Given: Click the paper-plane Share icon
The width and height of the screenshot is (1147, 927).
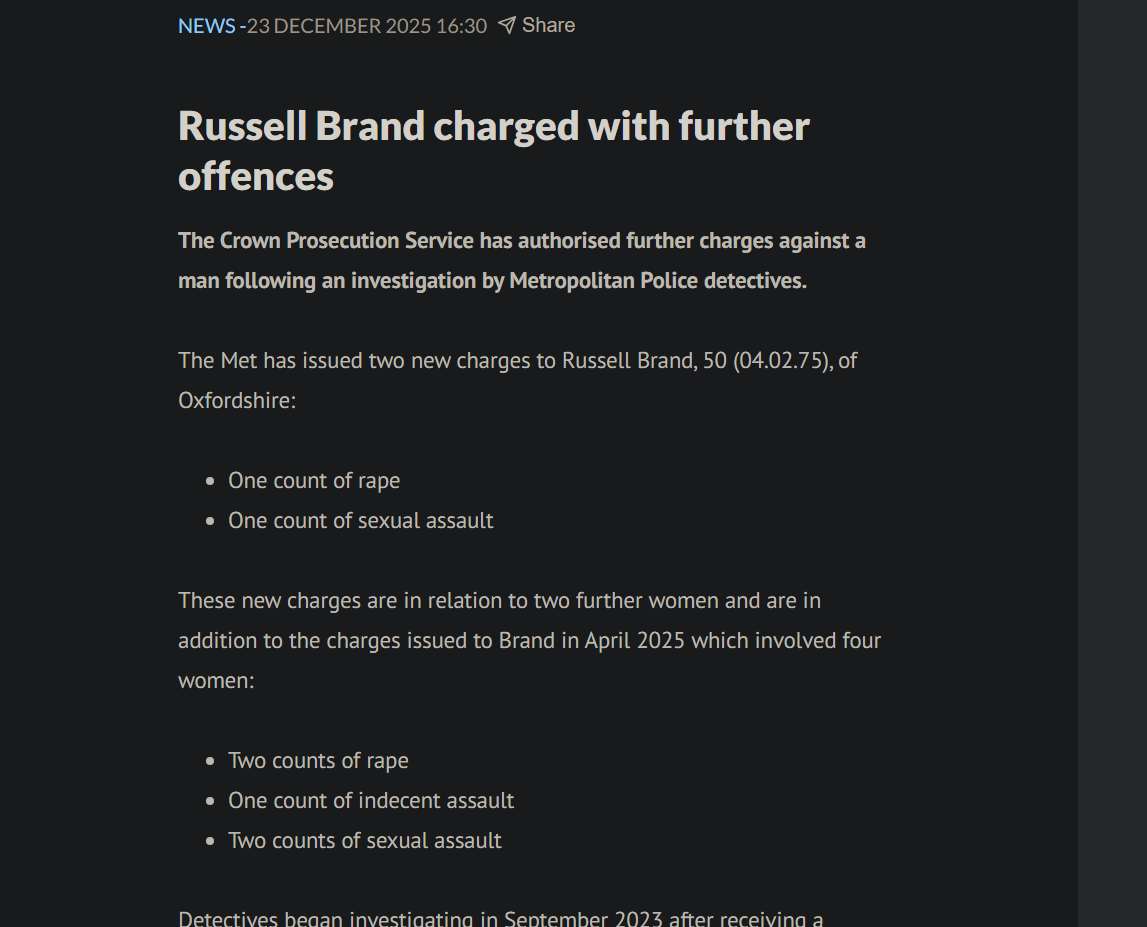Looking at the screenshot, I should [x=507, y=25].
